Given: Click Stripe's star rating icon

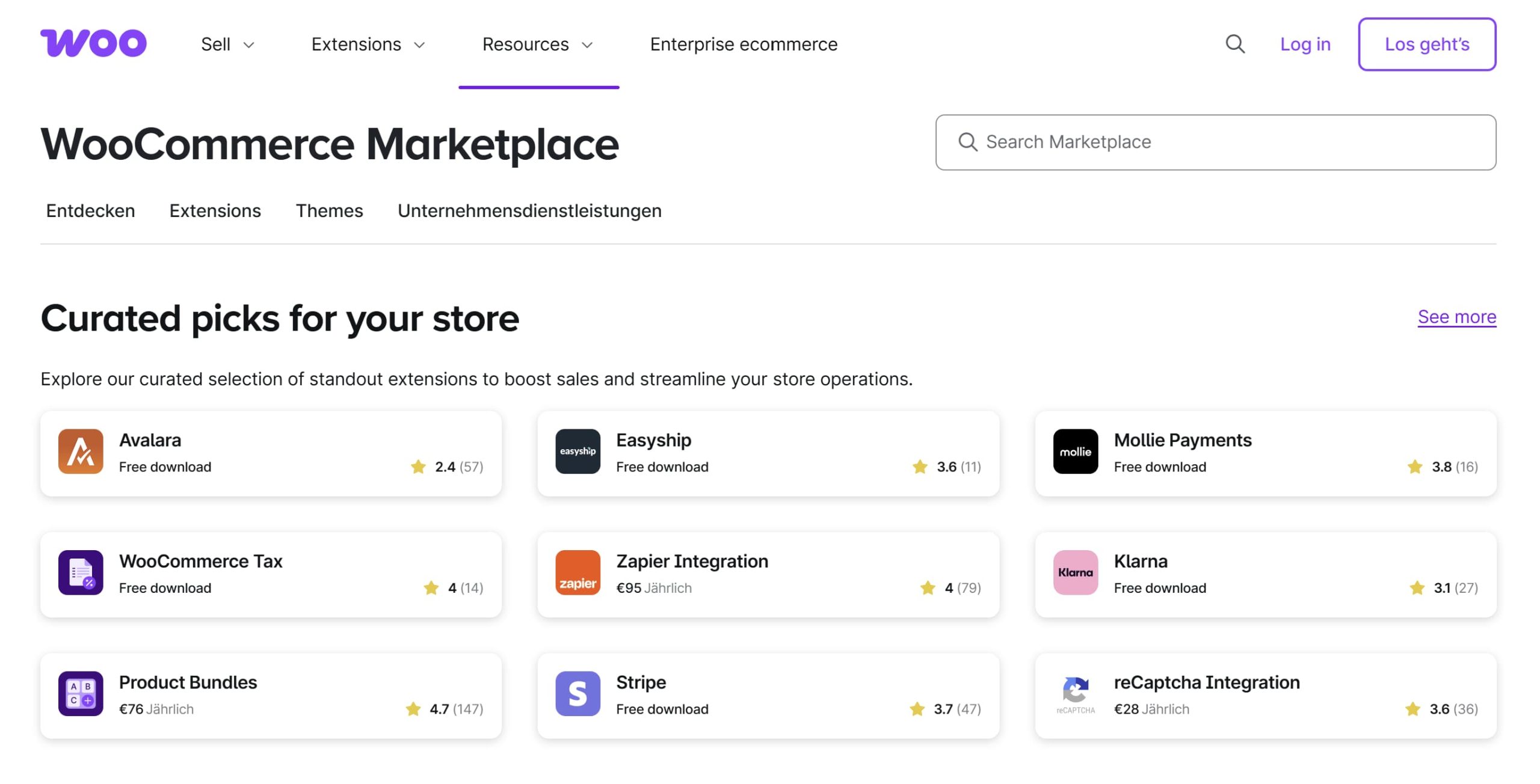Looking at the screenshot, I should pos(917,709).
